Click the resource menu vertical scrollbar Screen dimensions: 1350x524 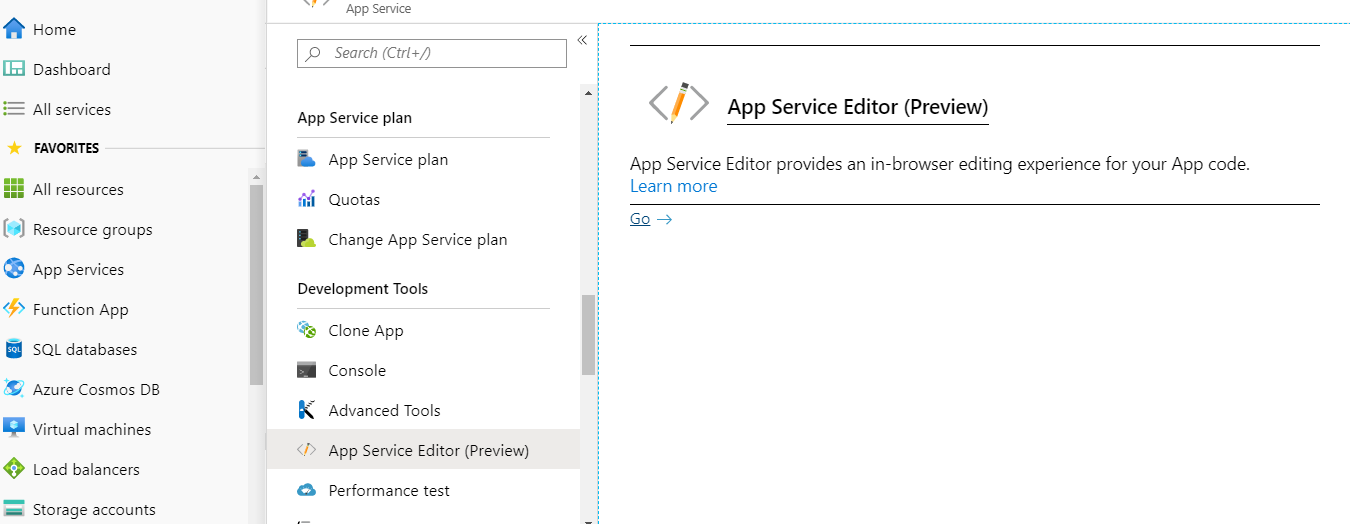(x=588, y=334)
